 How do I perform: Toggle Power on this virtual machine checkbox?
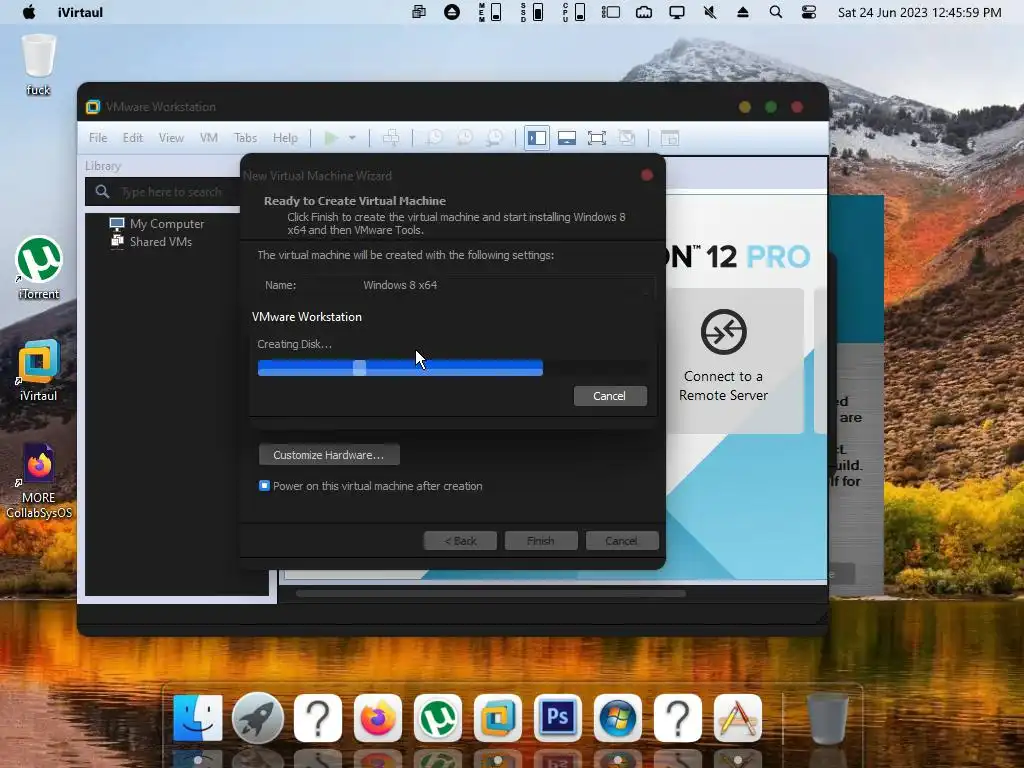tap(264, 485)
